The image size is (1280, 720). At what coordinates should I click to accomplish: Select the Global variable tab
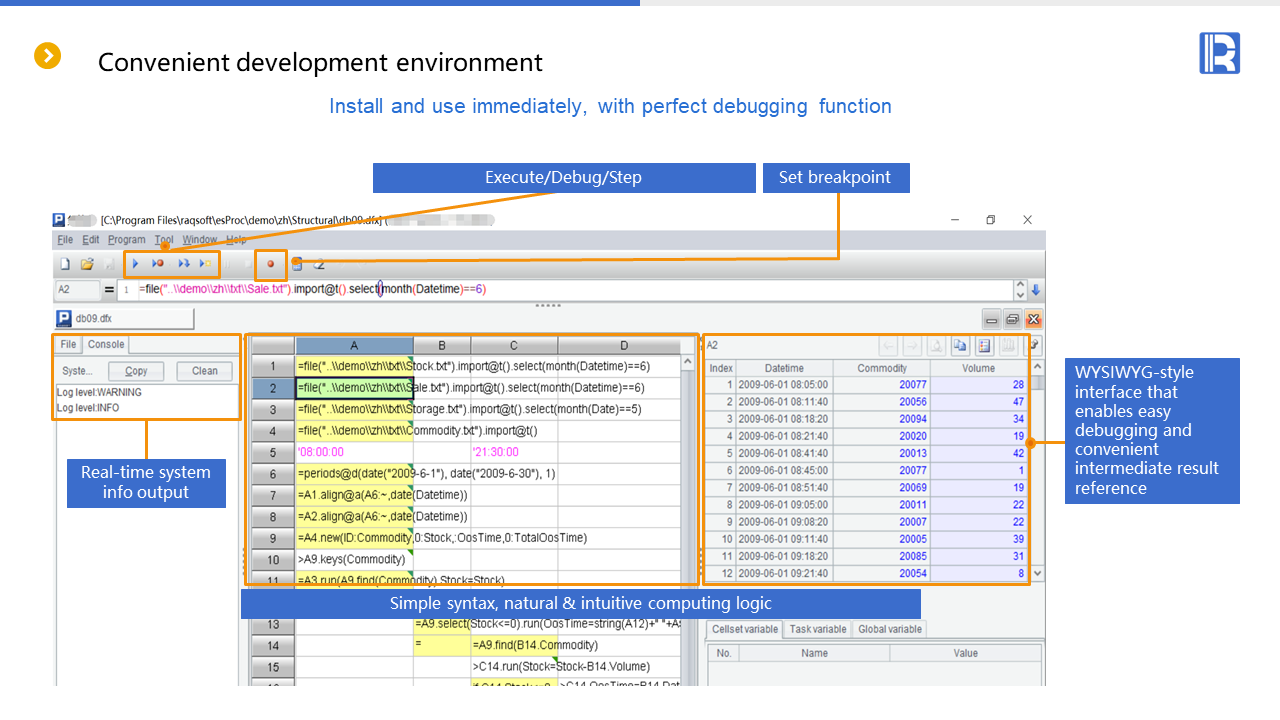point(890,629)
